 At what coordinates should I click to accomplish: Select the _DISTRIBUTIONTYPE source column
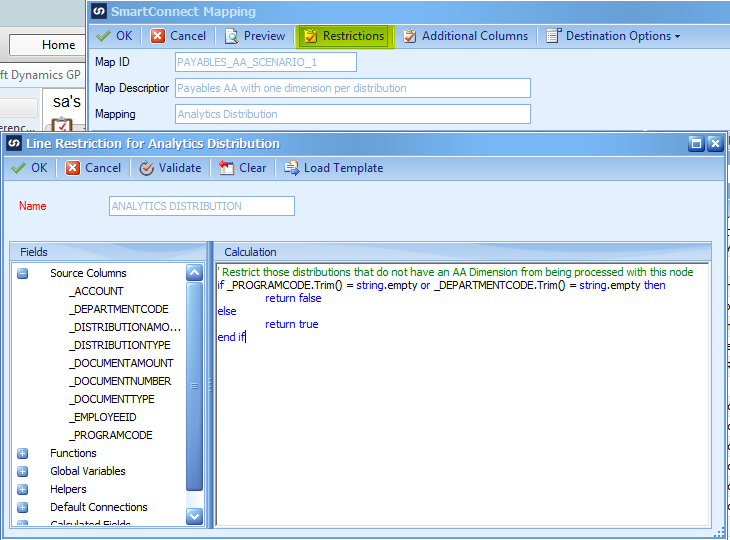120,345
